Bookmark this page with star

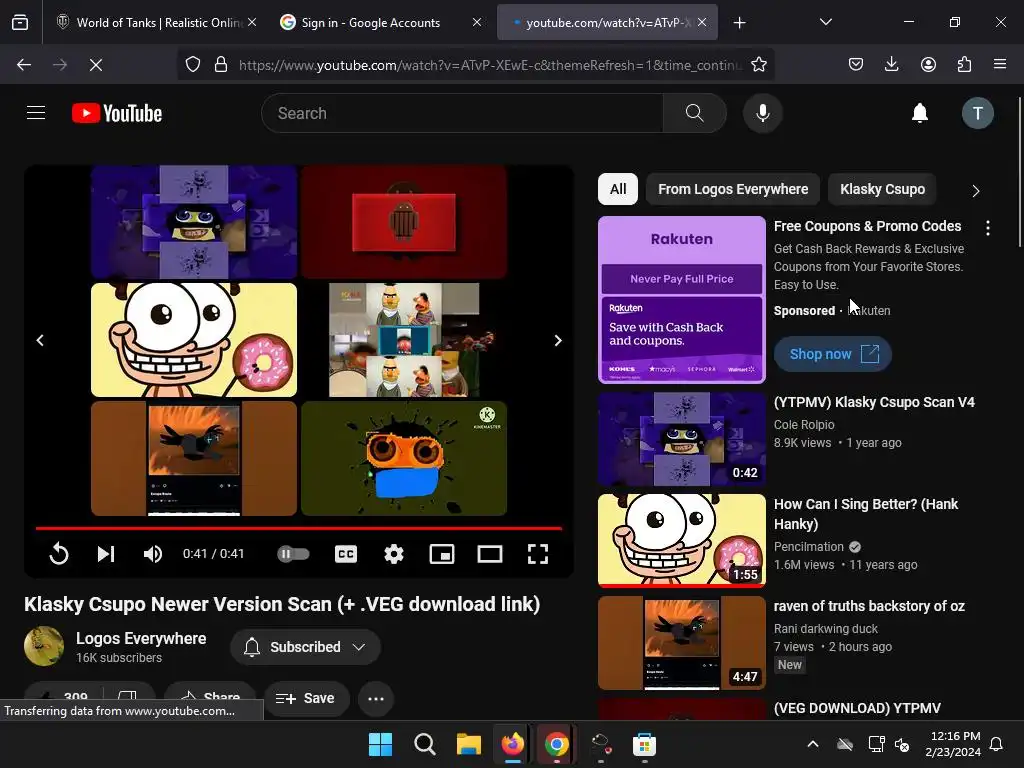(x=759, y=65)
